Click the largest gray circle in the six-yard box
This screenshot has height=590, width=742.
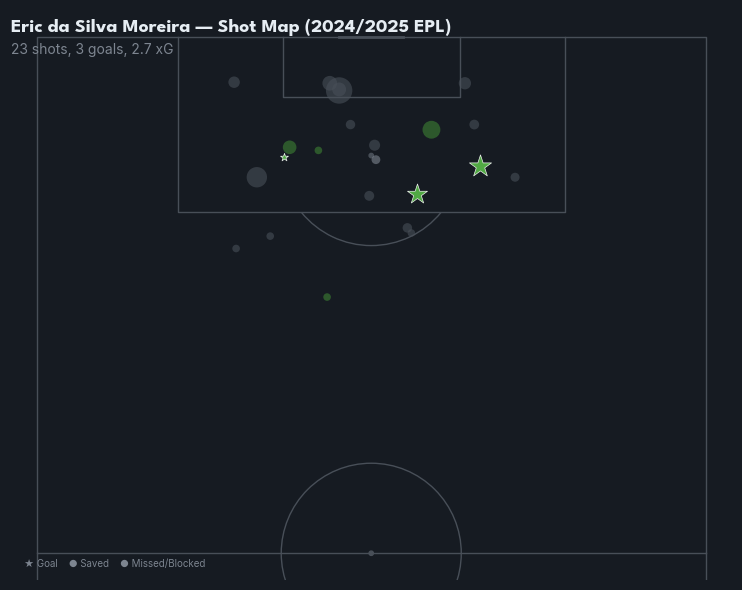point(340,91)
